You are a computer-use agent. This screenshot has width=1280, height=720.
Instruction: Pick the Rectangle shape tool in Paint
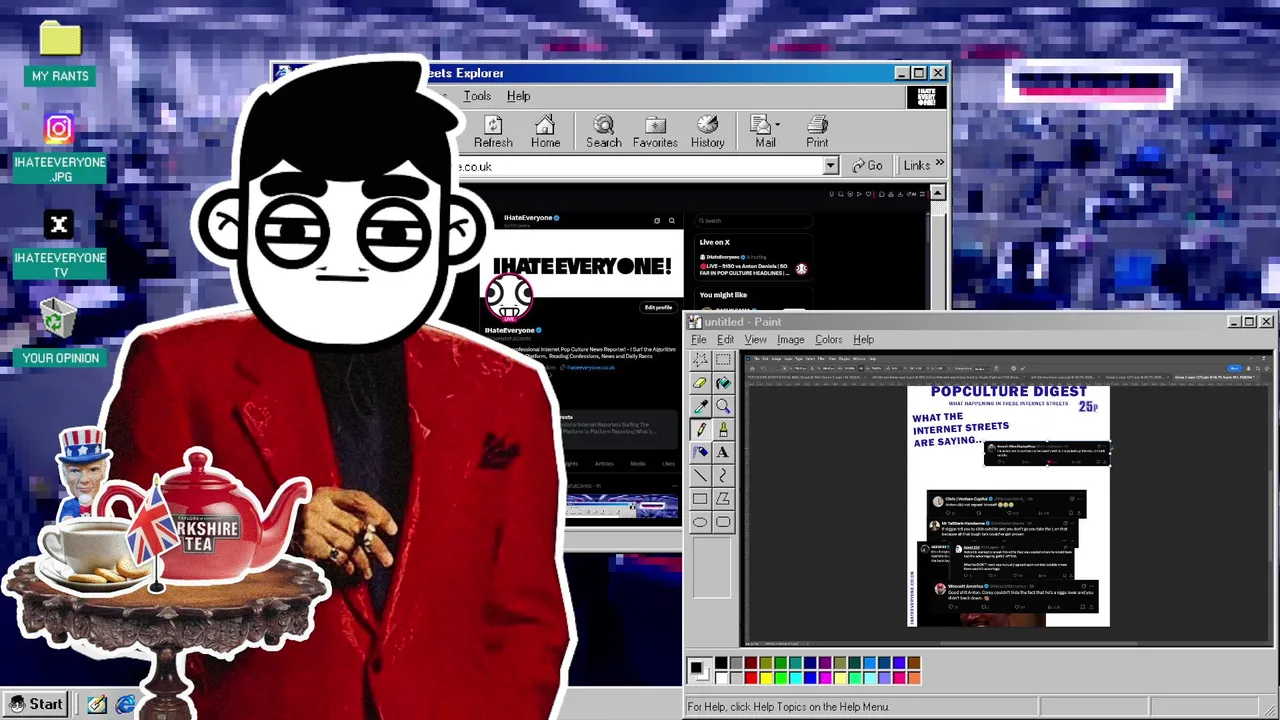(x=700, y=498)
